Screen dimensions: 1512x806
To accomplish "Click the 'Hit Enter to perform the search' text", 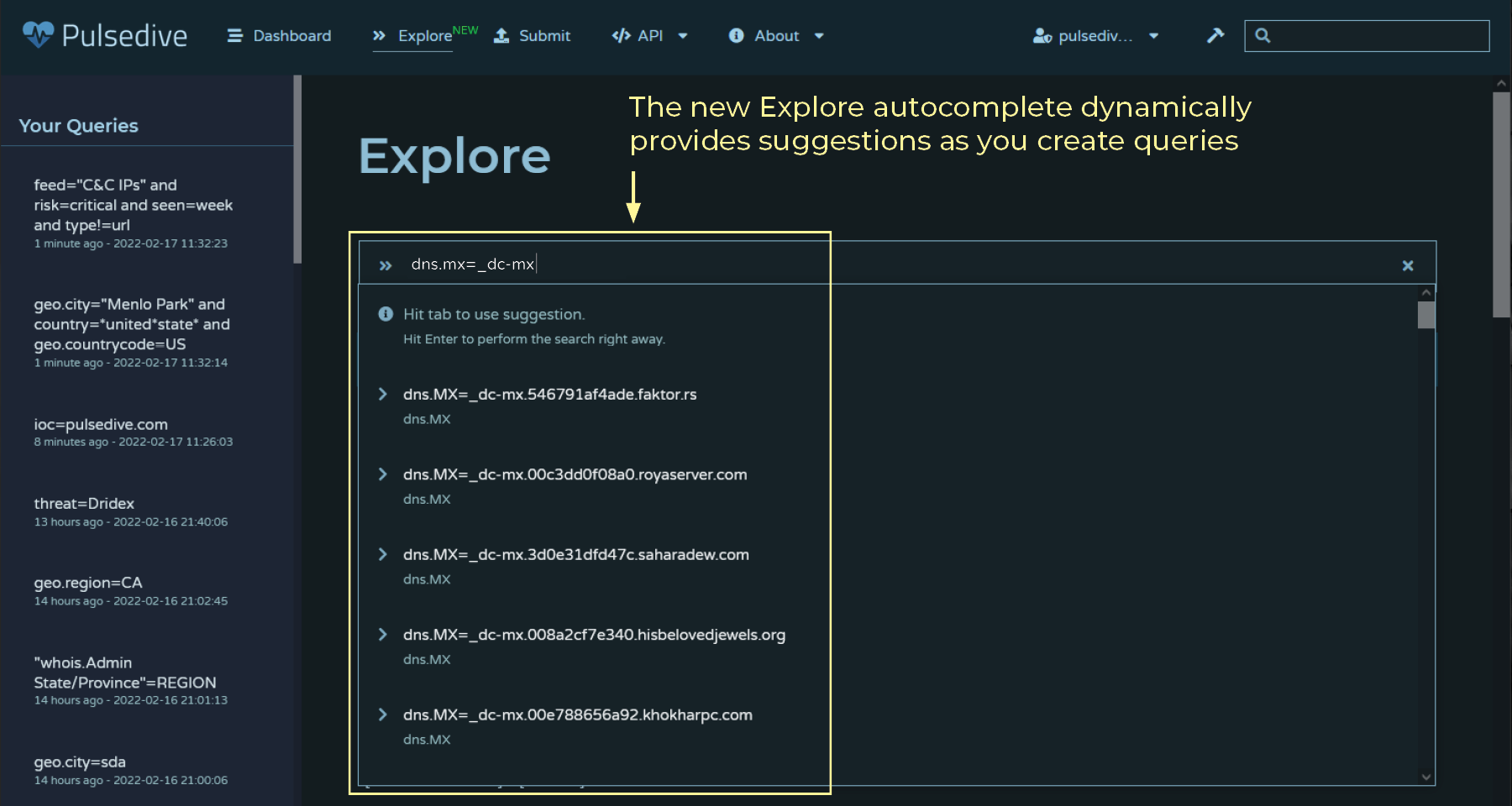I will [534, 339].
